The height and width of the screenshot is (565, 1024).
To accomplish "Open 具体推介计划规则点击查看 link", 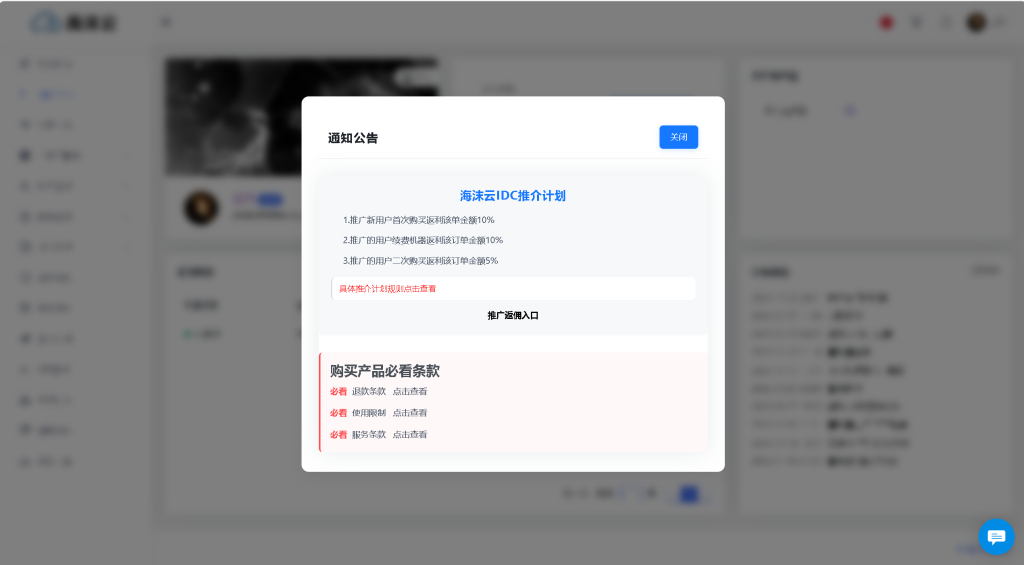I will pyautogui.click(x=387, y=289).
